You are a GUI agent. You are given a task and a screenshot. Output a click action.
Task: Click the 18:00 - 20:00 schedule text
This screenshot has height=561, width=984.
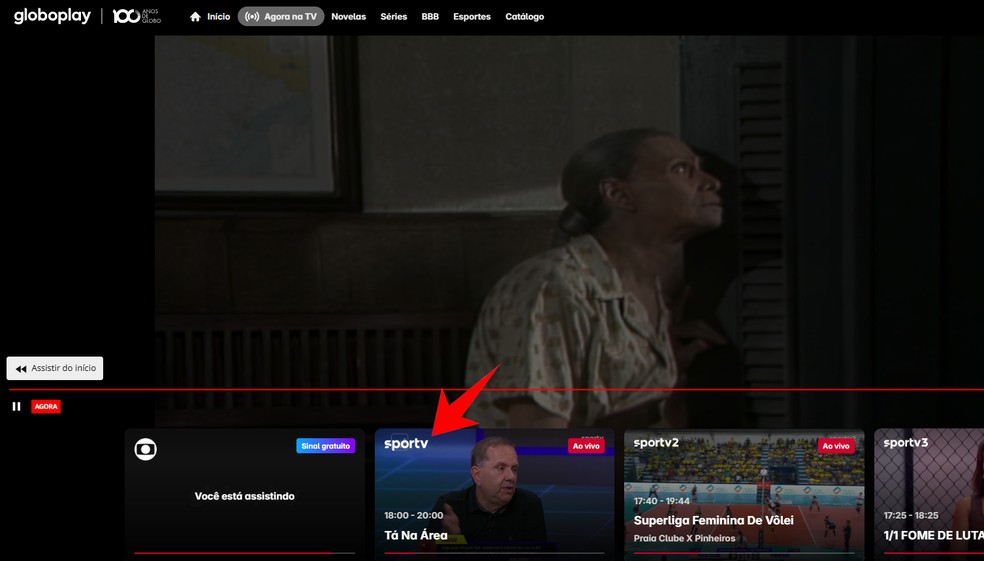(414, 515)
